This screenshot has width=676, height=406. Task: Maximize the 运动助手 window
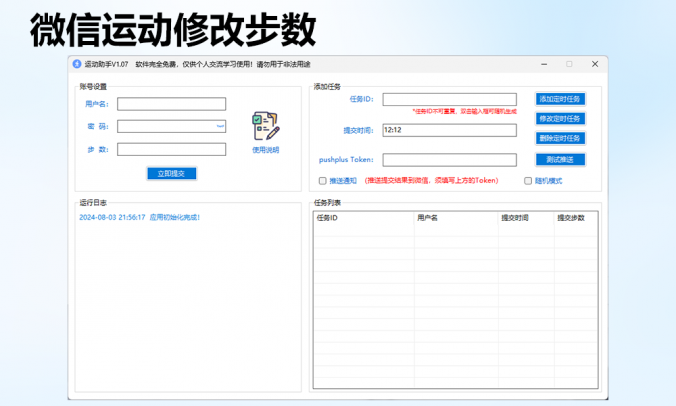pos(569,64)
